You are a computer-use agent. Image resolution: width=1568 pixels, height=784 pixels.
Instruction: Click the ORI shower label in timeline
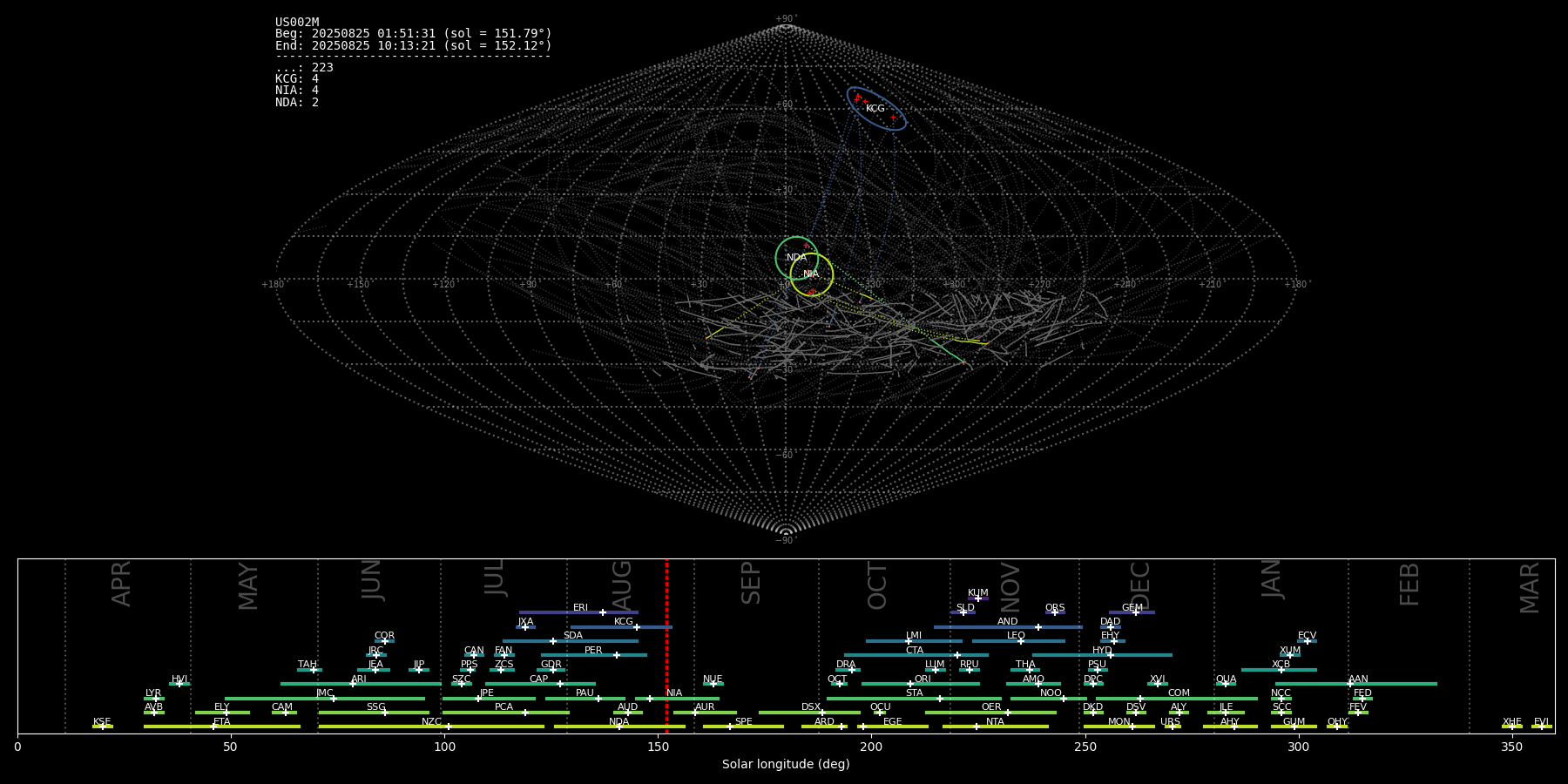point(923,679)
